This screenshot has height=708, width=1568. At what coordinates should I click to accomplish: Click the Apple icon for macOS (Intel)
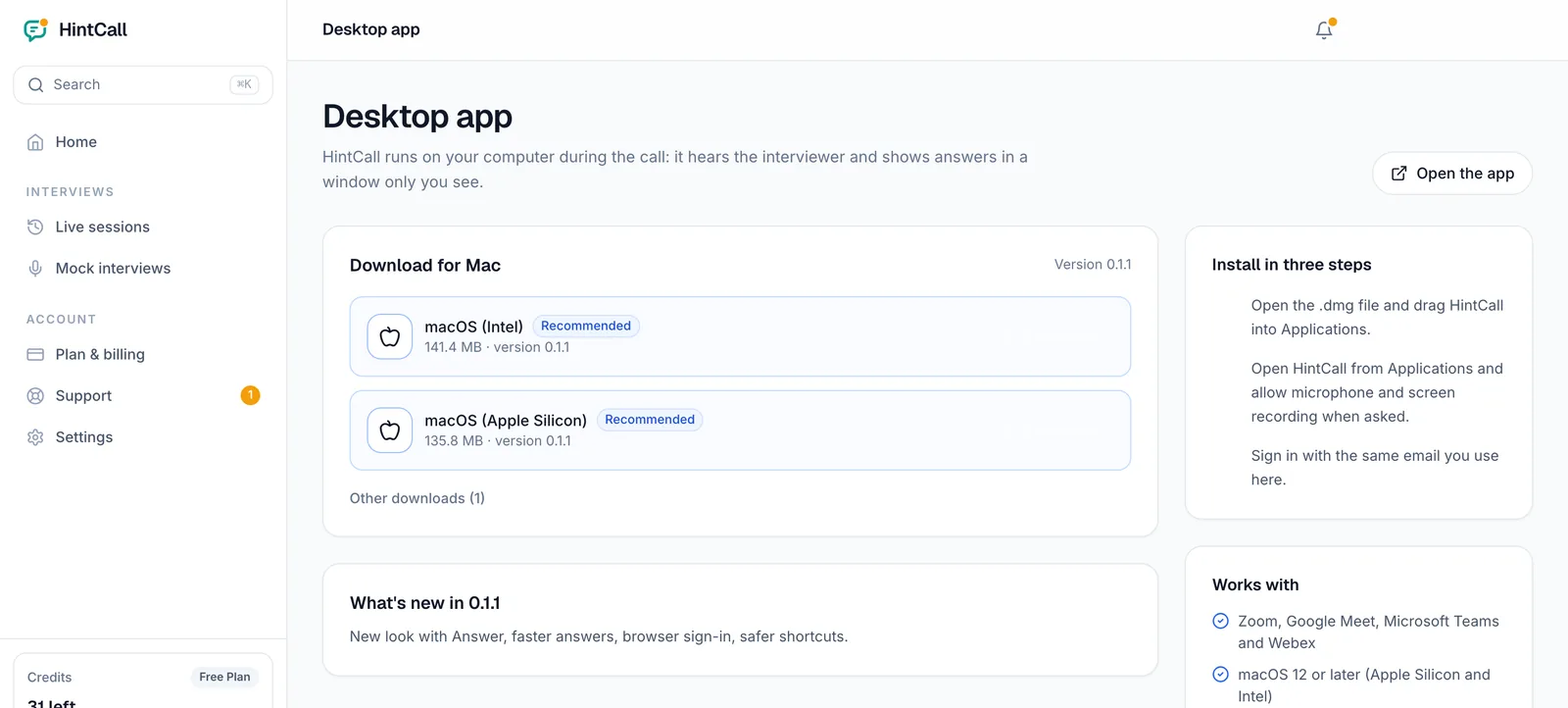point(390,336)
